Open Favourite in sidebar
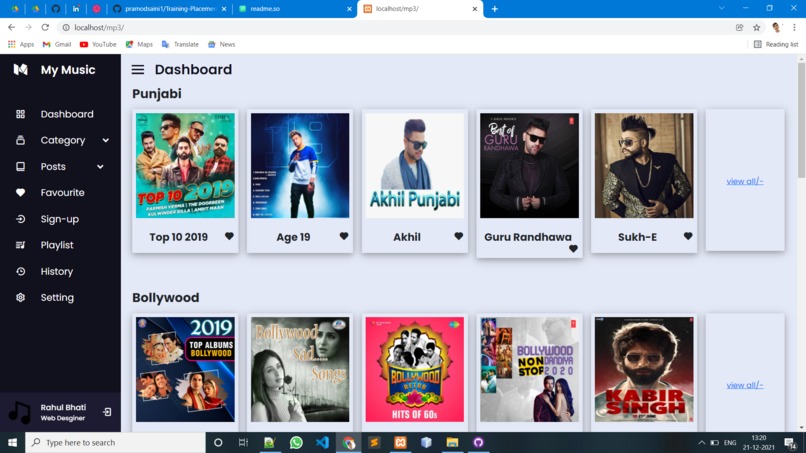806x453 pixels. click(x=62, y=192)
